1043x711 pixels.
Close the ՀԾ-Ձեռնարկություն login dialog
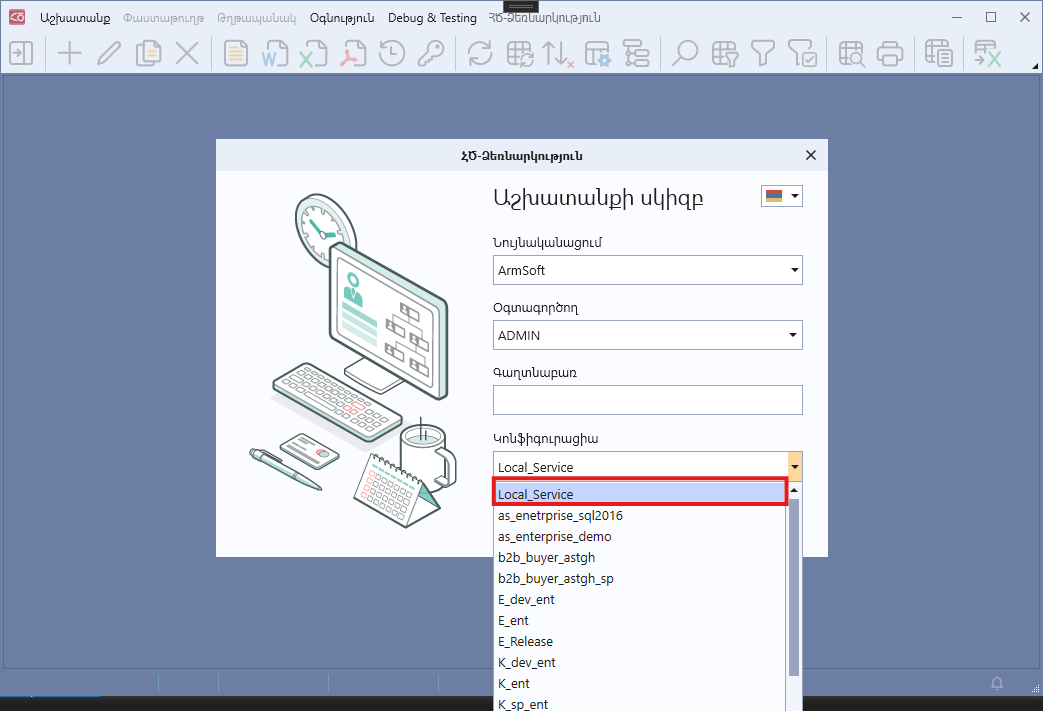(x=810, y=155)
